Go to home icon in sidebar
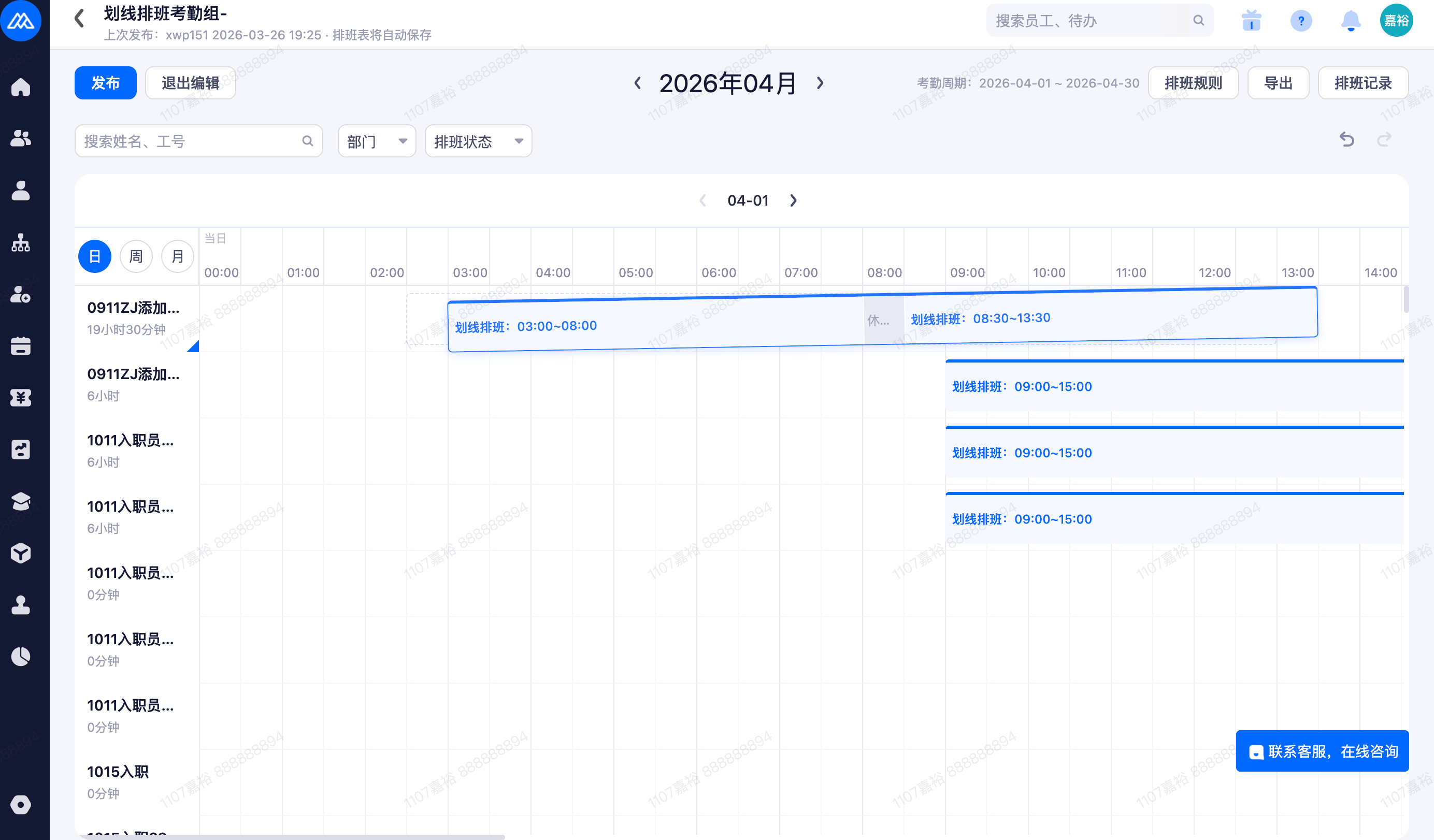 pyautogui.click(x=21, y=87)
